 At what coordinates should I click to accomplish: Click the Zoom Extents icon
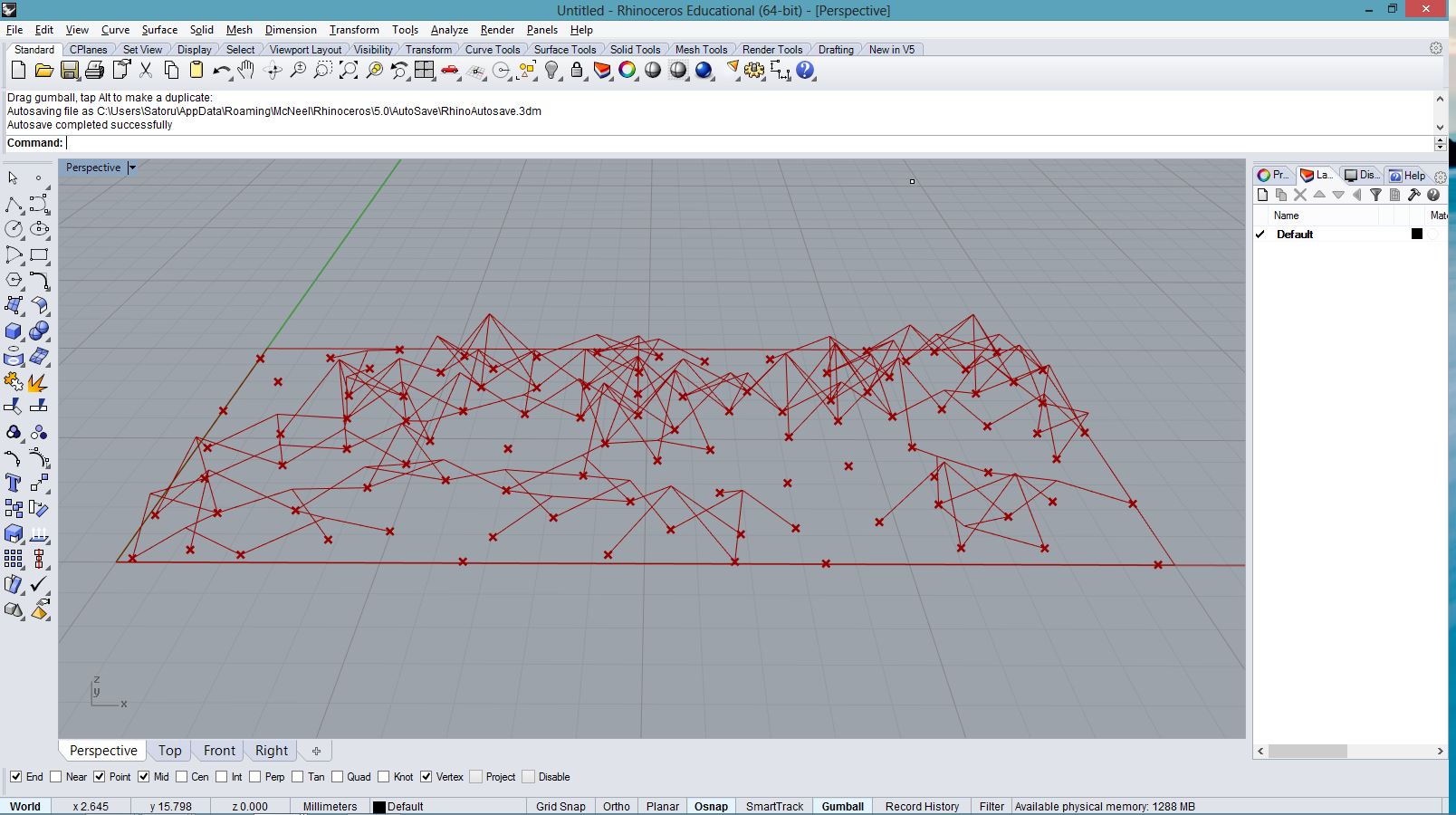[x=349, y=71]
